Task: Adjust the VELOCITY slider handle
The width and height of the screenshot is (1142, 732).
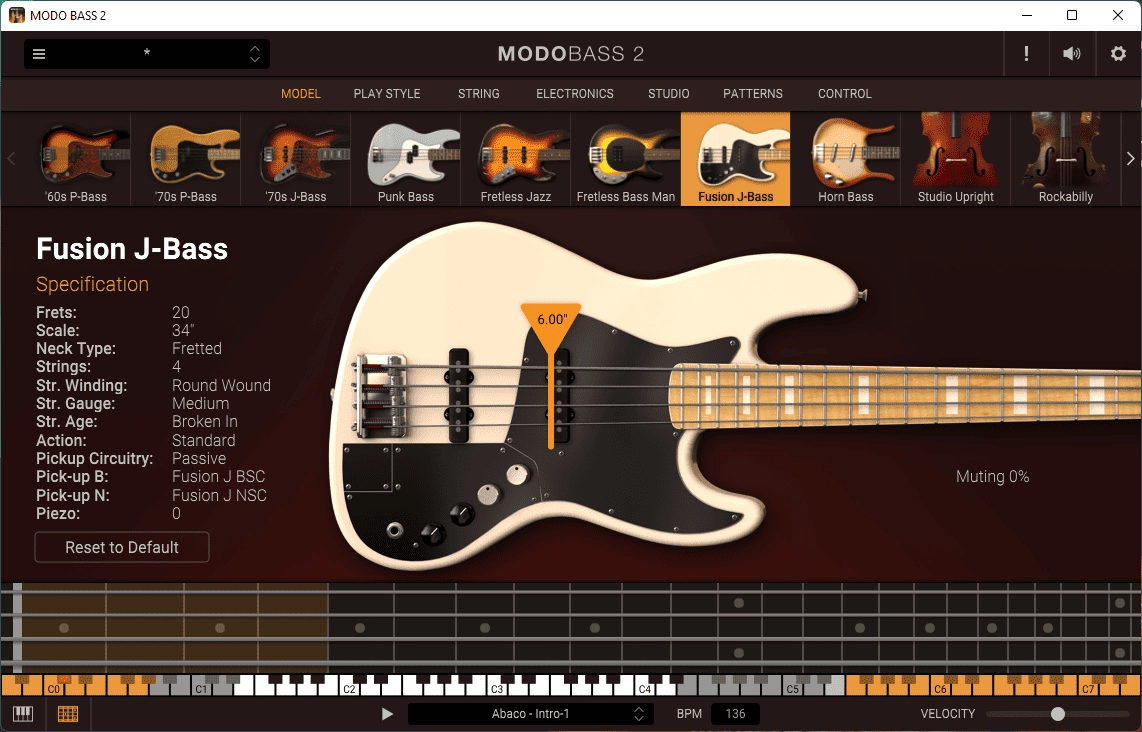Action: coord(1058,714)
